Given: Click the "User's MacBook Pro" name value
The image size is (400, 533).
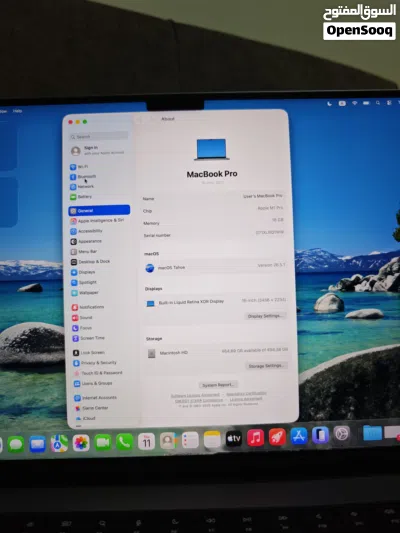Looking at the screenshot, I should (263, 196).
